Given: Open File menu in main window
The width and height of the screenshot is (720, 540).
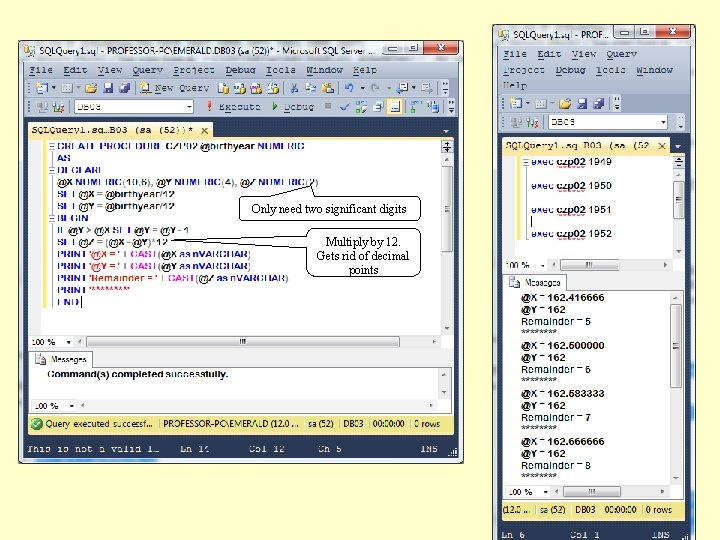Looking at the screenshot, I should [40, 70].
